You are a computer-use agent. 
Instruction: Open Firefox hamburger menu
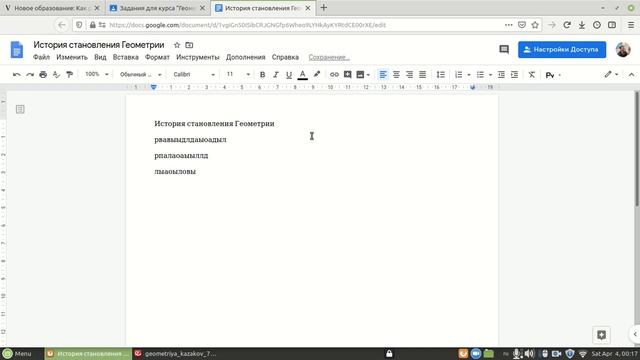631,25
